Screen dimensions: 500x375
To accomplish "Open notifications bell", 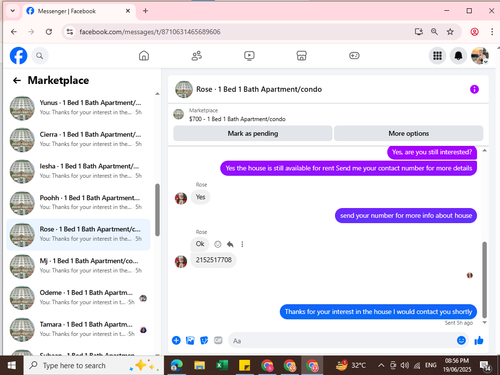I will pos(459,56).
